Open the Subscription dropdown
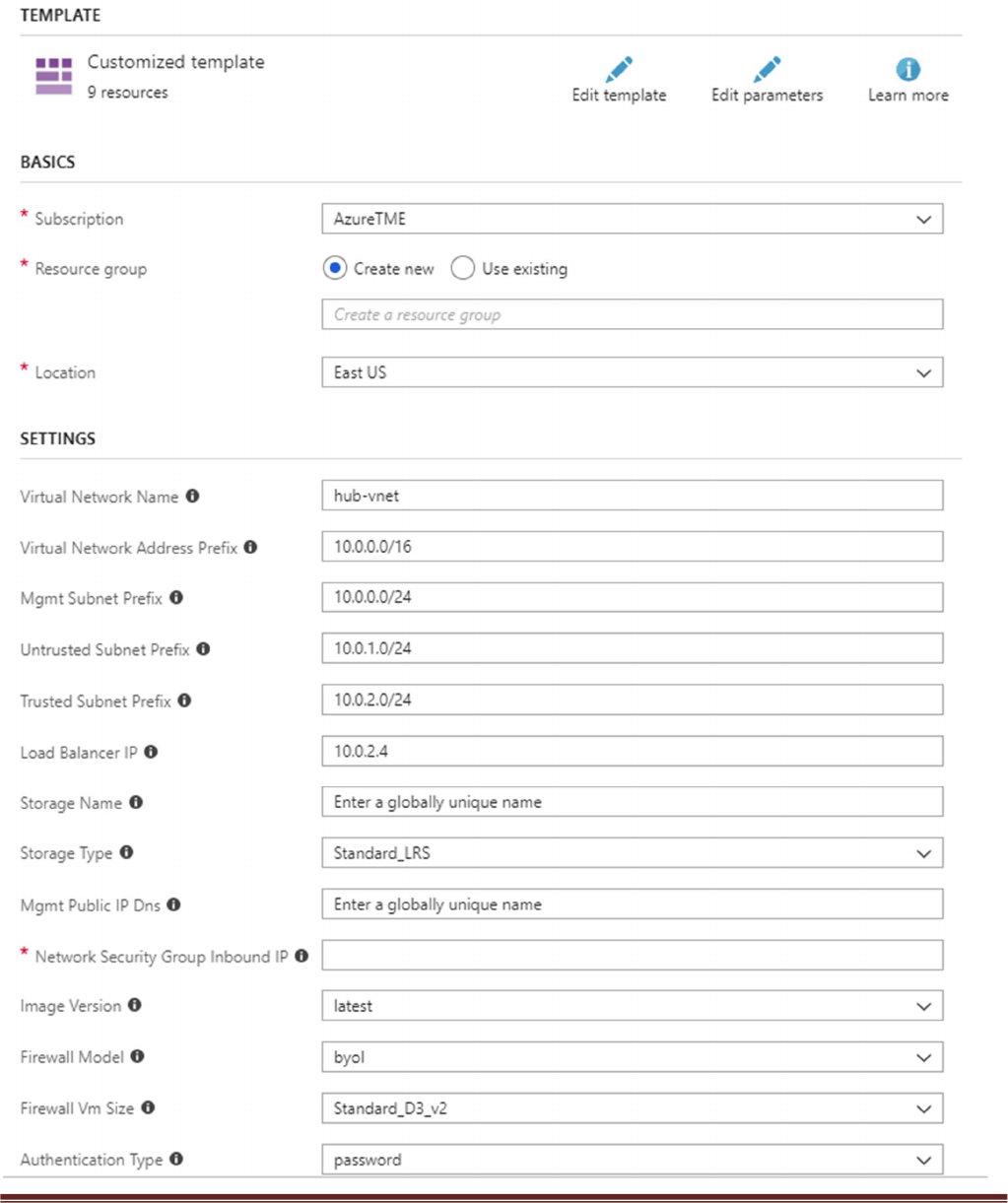Screen dimensions: 1008x1203 click(632, 219)
